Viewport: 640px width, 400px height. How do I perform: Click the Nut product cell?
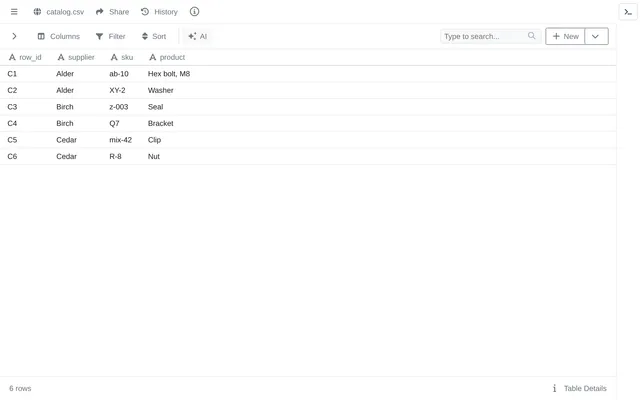click(x=153, y=156)
